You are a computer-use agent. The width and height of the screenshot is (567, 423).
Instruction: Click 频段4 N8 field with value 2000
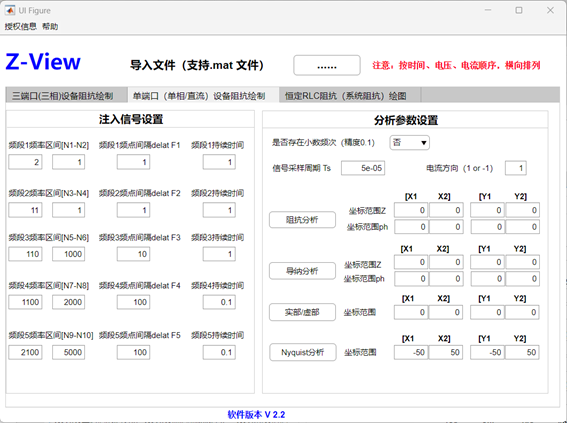(x=68, y=302)
